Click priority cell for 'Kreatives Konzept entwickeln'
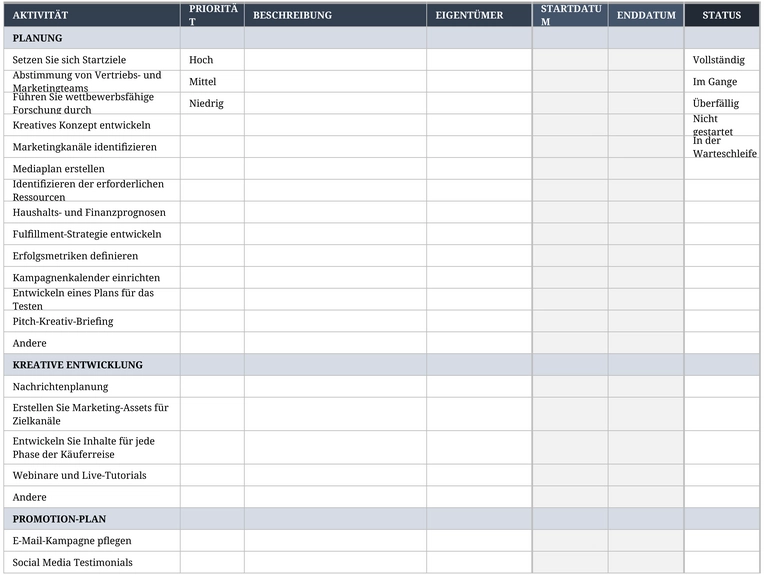Viewport: 764px width, 575px height. (x=212, y=125)
